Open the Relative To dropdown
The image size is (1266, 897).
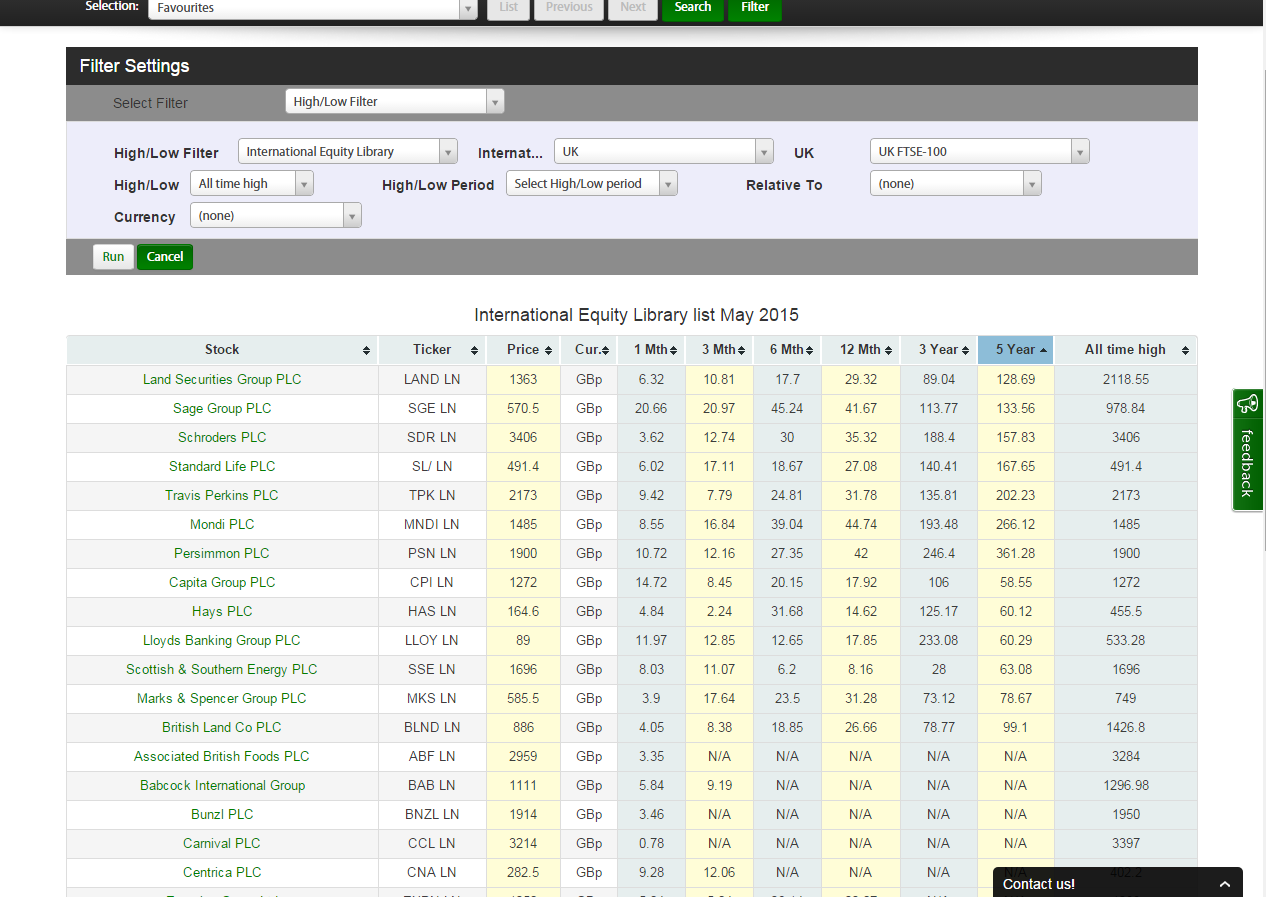coord(955,184)
